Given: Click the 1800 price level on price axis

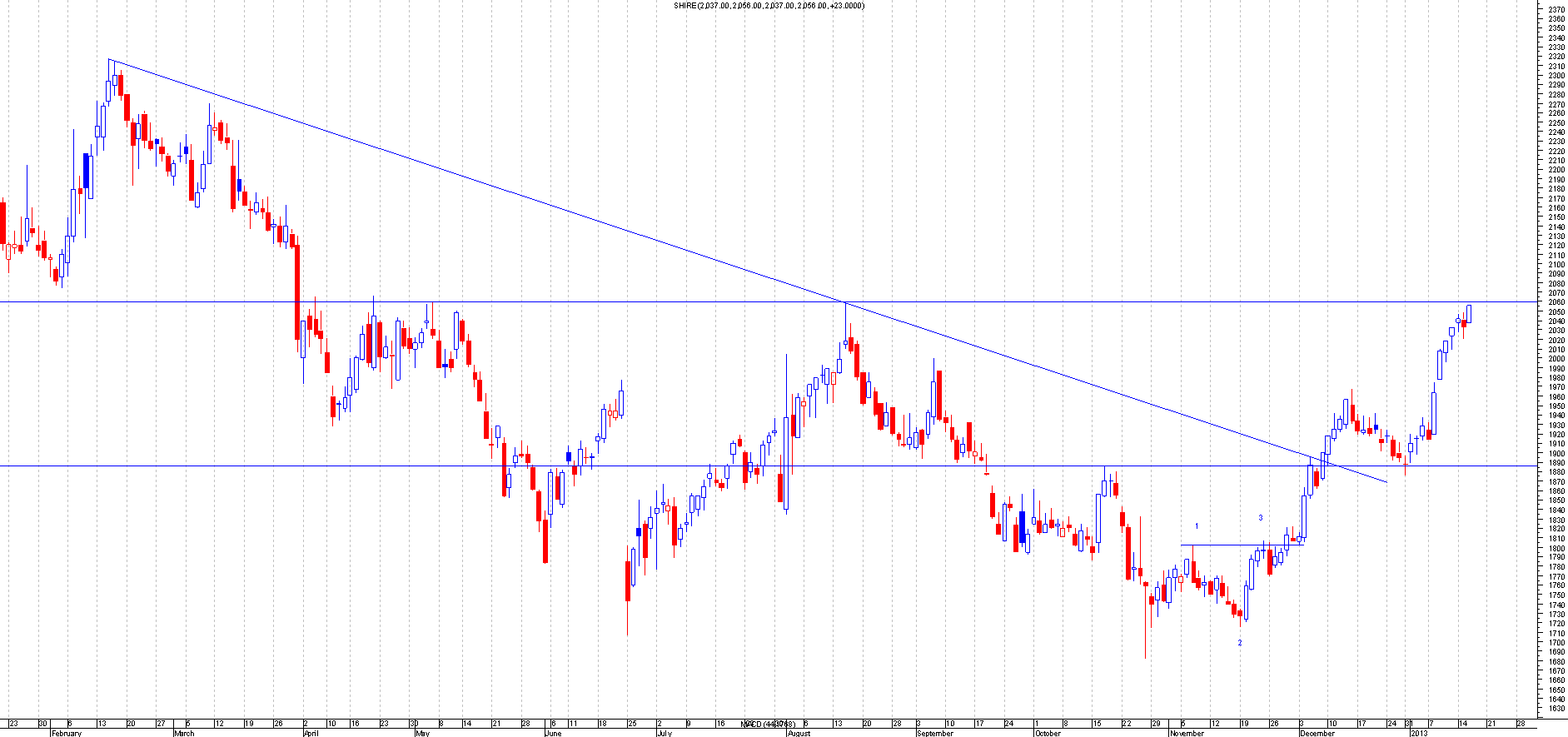Looking at the screenshot, I should 1556,549.
